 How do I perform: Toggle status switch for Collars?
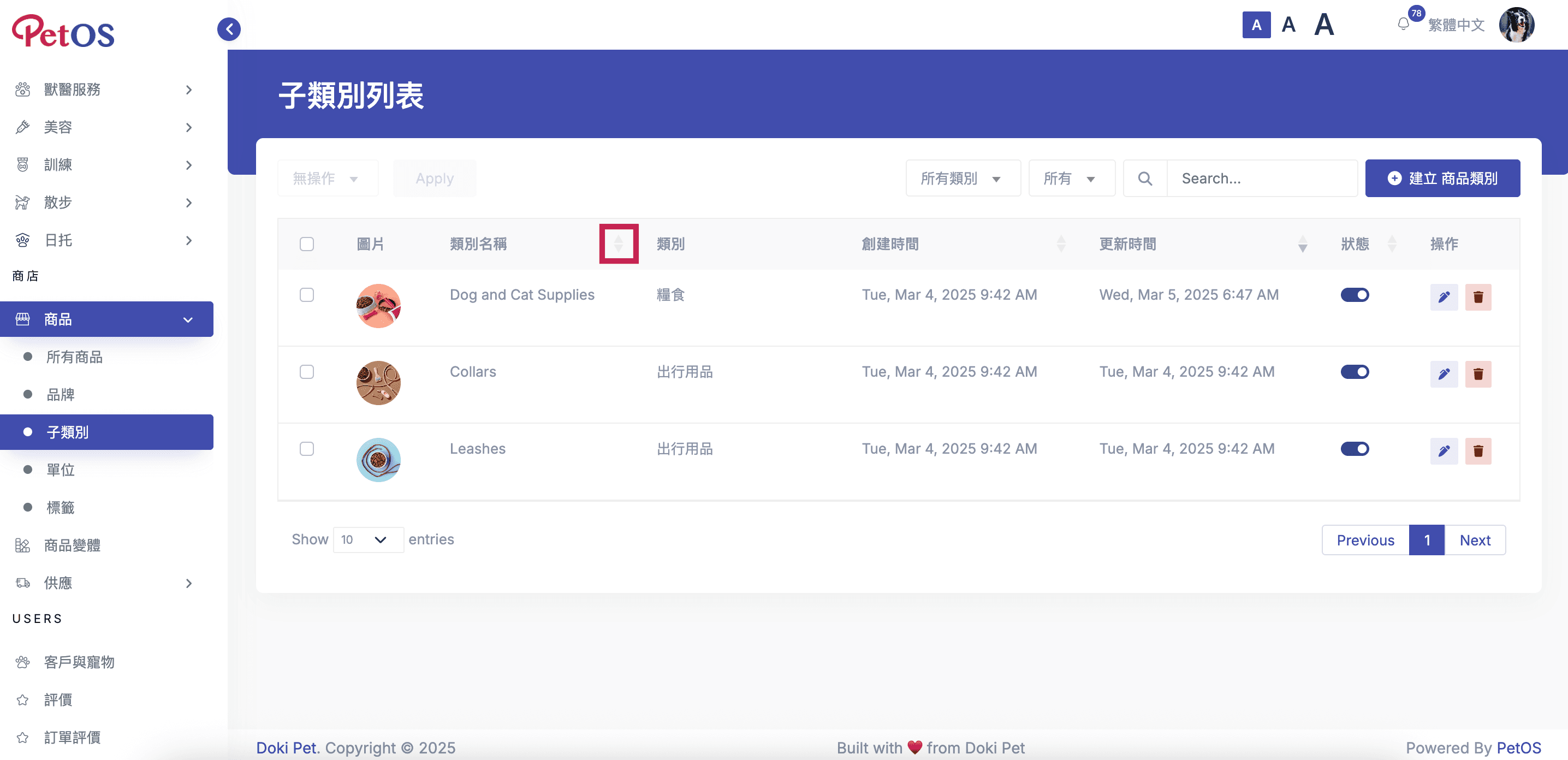[1355, 372]
